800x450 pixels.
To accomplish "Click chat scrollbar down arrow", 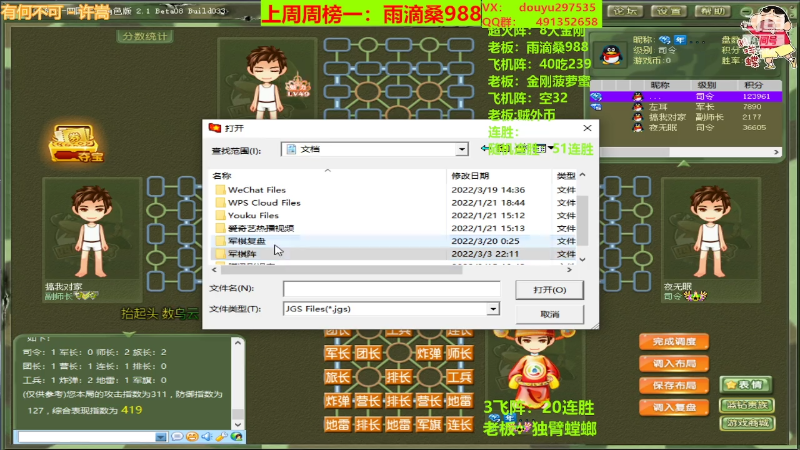I will (238, 424).
